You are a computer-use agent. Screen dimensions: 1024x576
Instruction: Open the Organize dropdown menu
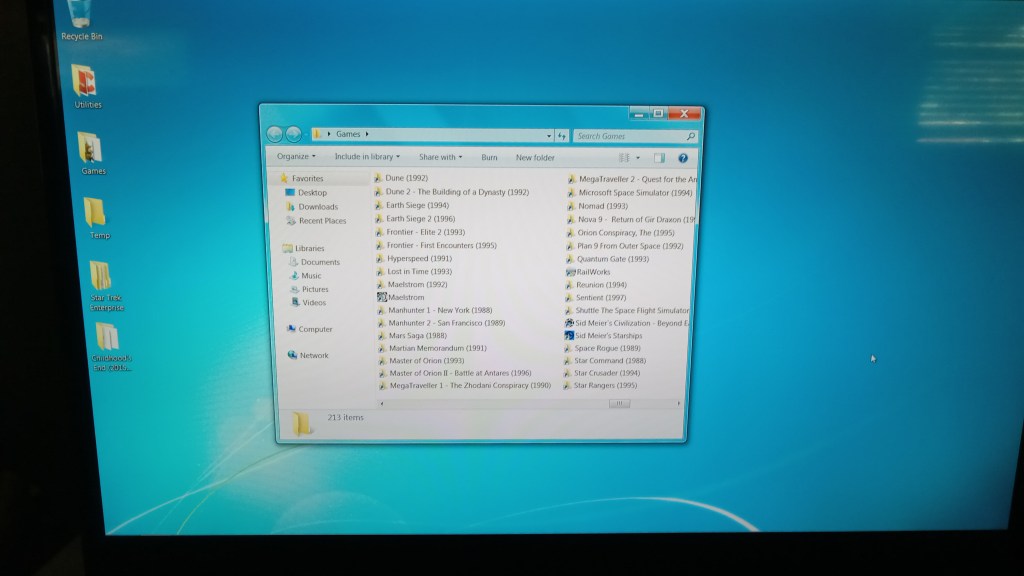[x=296, y=157]
